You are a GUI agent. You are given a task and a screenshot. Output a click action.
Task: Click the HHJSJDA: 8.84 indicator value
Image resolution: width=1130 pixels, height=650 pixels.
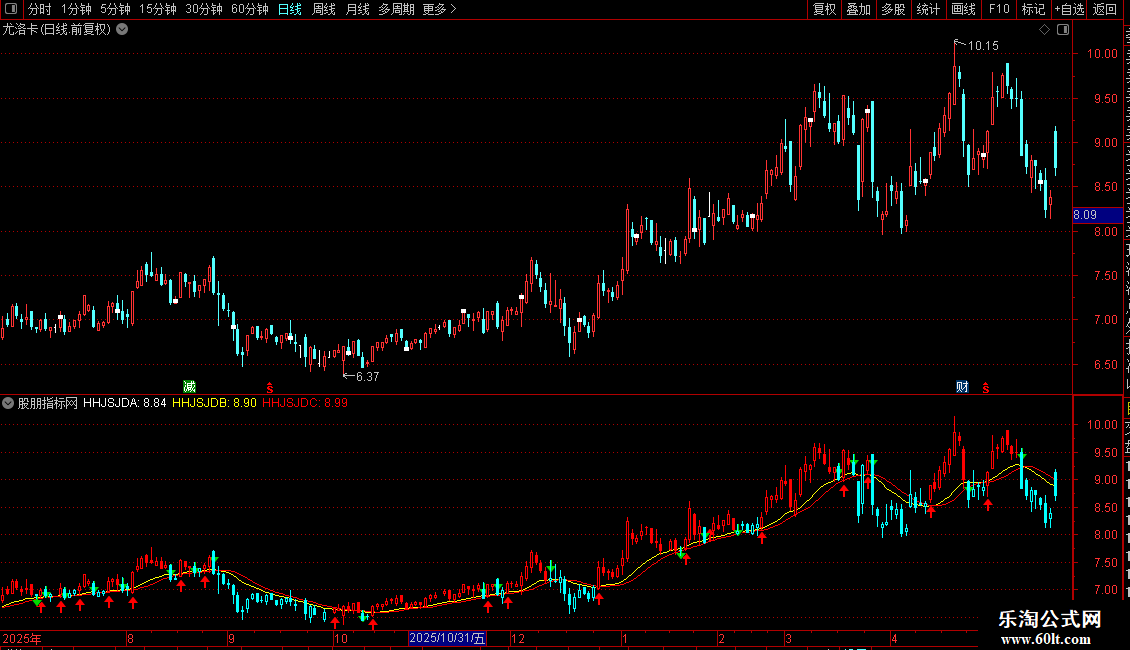point(125,403)
